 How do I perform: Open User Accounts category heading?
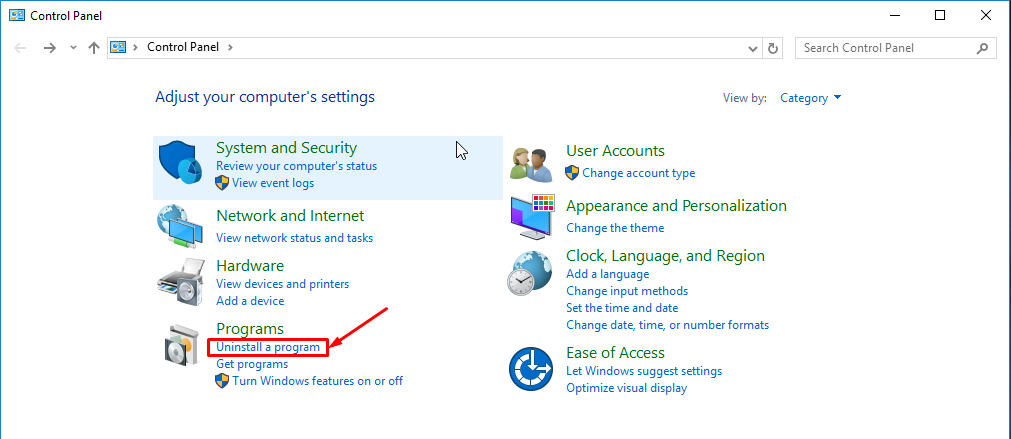click(x=615, y=150)
